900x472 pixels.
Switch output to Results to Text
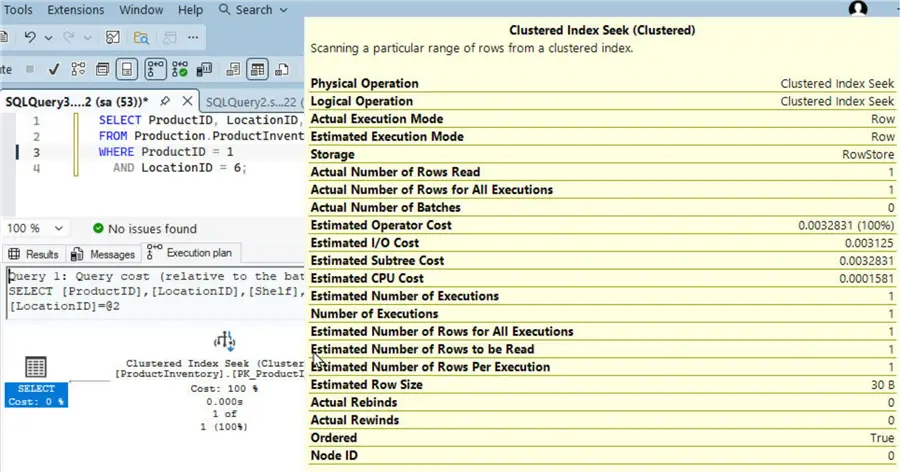click(233, 69)
